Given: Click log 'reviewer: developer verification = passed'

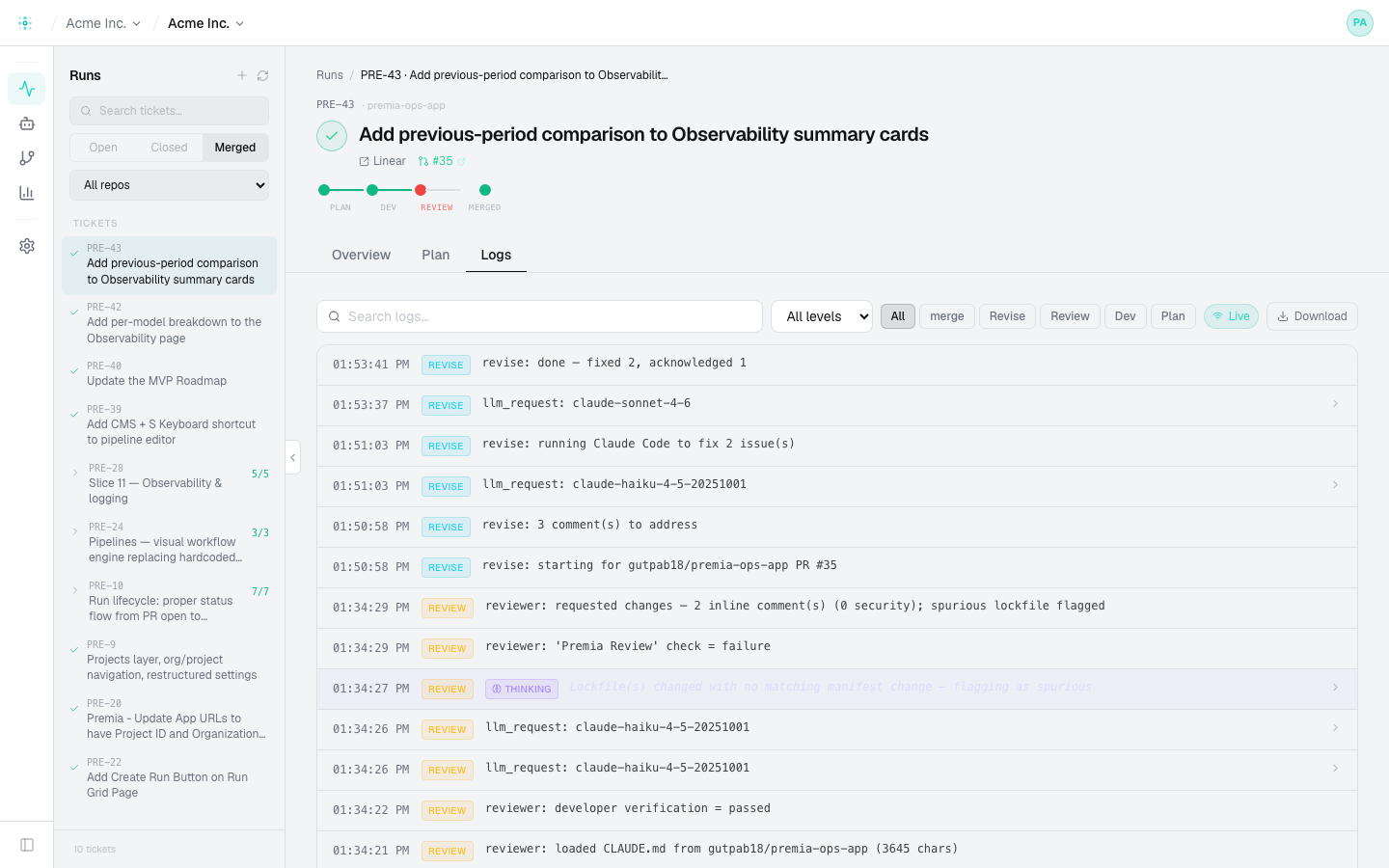Looking at the screenshot, I should pyautogui.click(x=836, y=809).
